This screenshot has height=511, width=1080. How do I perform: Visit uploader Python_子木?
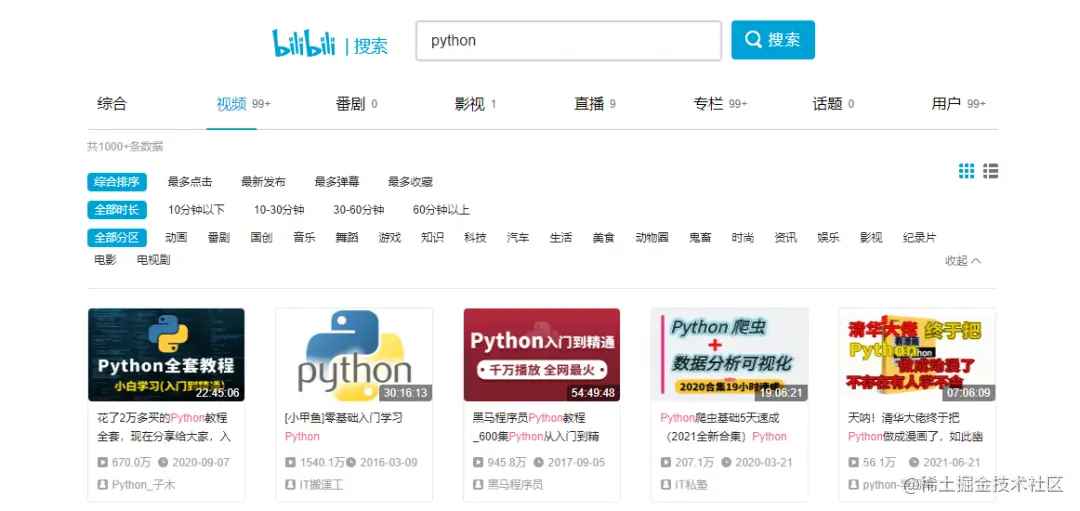click(143, 484)
